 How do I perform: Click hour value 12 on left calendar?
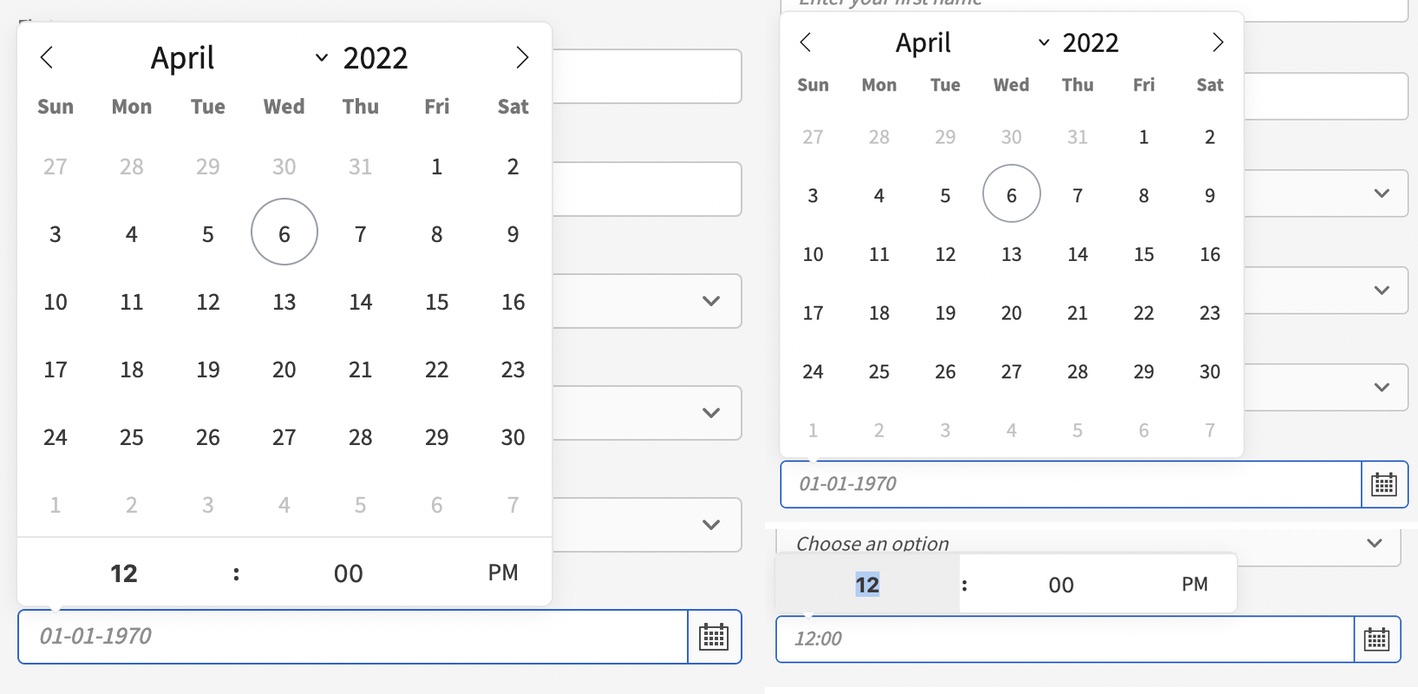(124, 573)
